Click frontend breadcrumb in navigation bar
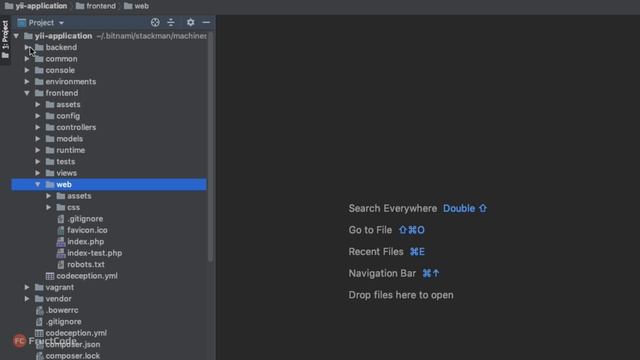This screenshot has height=360, width=640. 96,6
